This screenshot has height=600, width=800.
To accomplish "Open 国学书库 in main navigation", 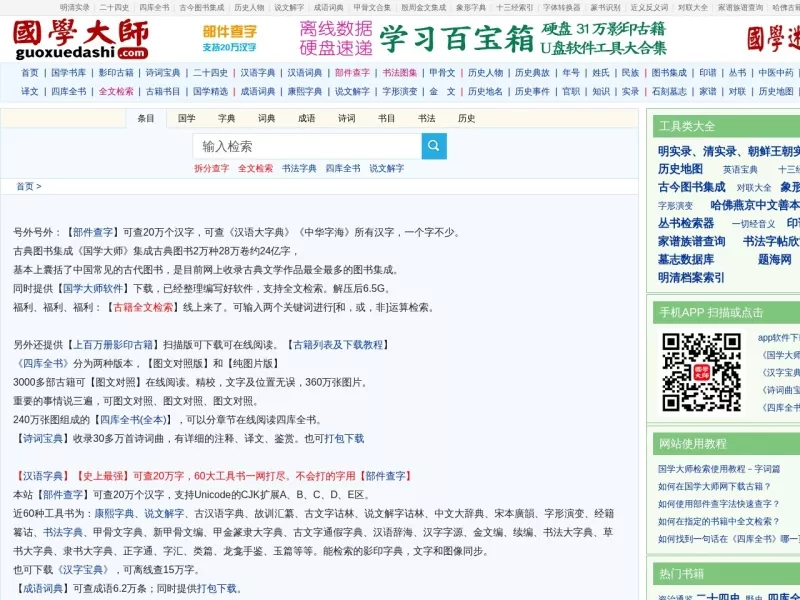I will [68, 73].
